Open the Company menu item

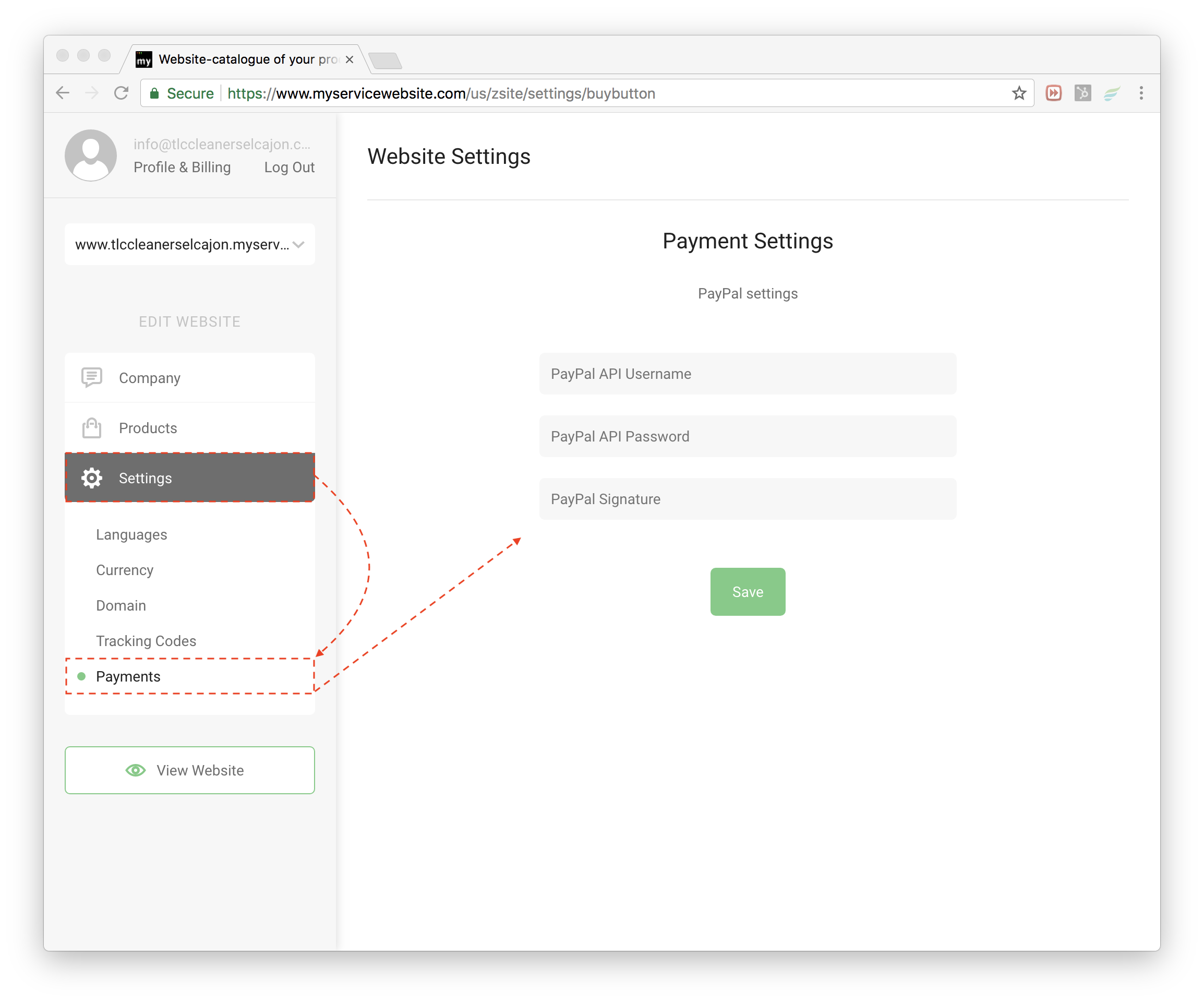point(190,378)
